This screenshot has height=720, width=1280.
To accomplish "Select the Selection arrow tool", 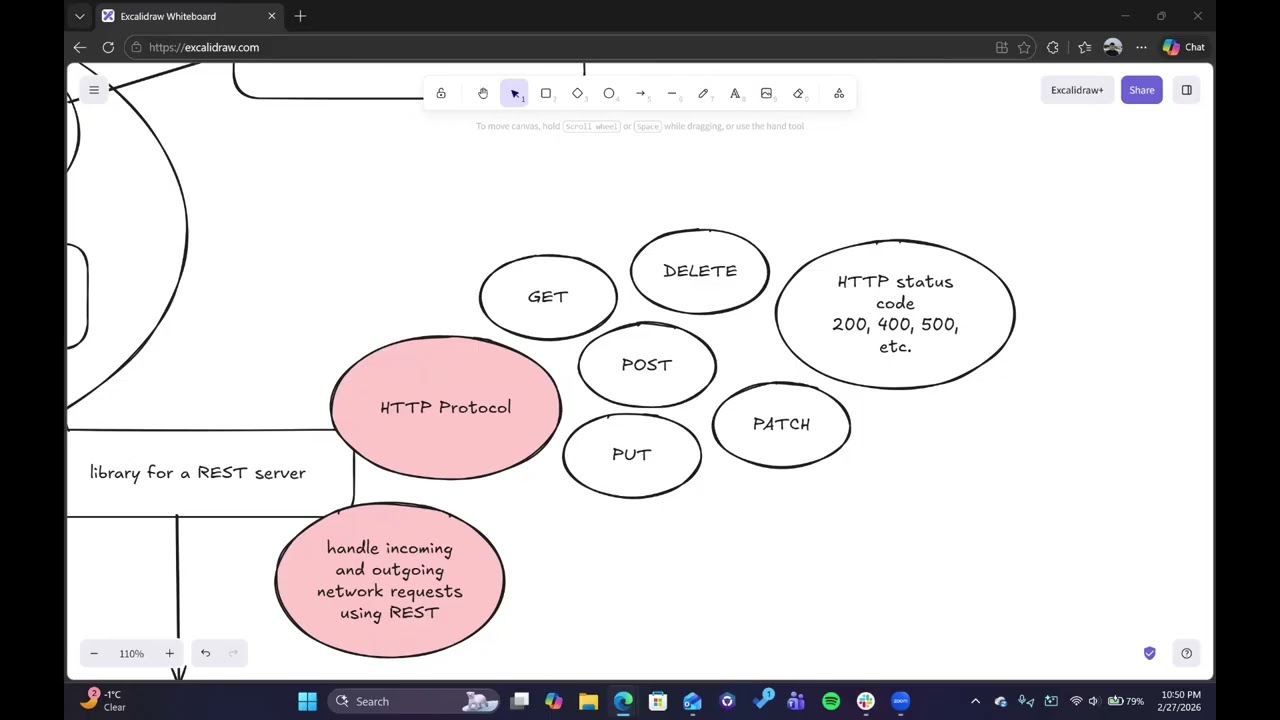I will pyautogui.click(x=514, y=93).
